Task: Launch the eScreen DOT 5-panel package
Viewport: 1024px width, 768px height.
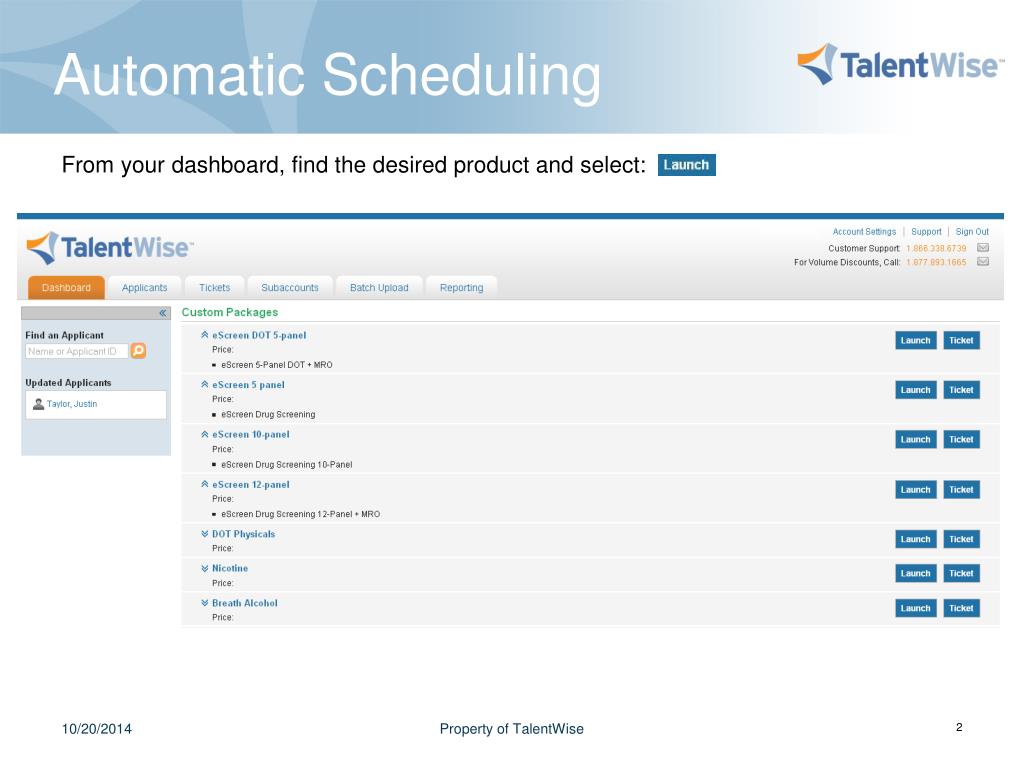Action: click(x=916, y=340)
